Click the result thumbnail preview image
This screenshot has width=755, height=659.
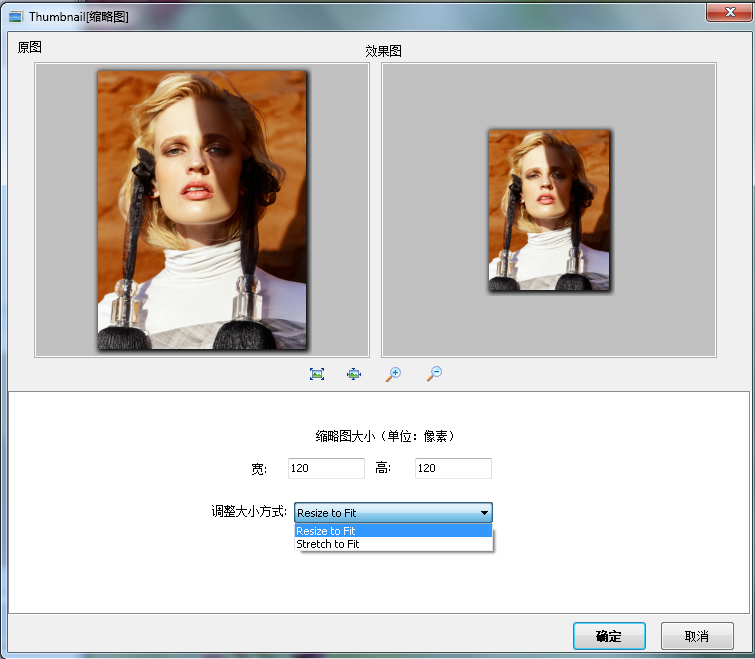[x=549, y=210]
